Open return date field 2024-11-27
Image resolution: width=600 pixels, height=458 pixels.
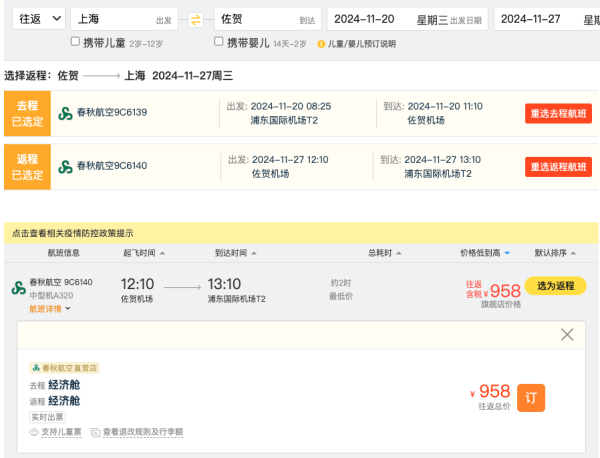point(547,19)
